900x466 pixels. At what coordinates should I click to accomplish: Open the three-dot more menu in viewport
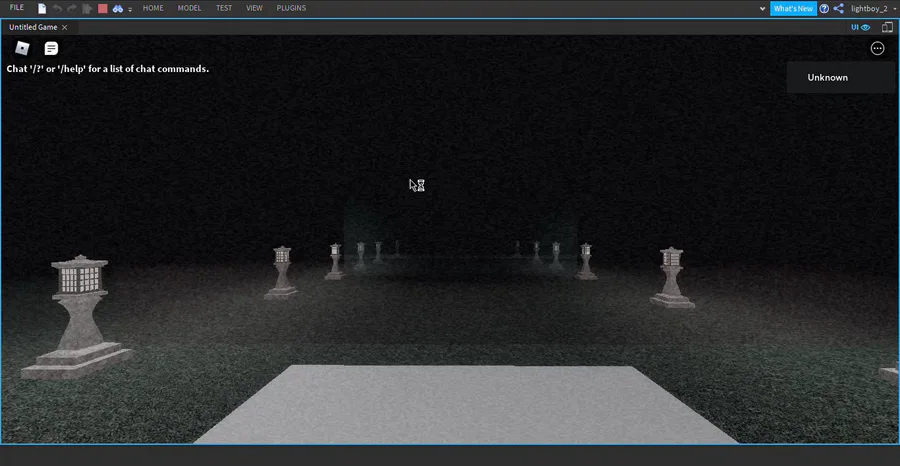878,49
